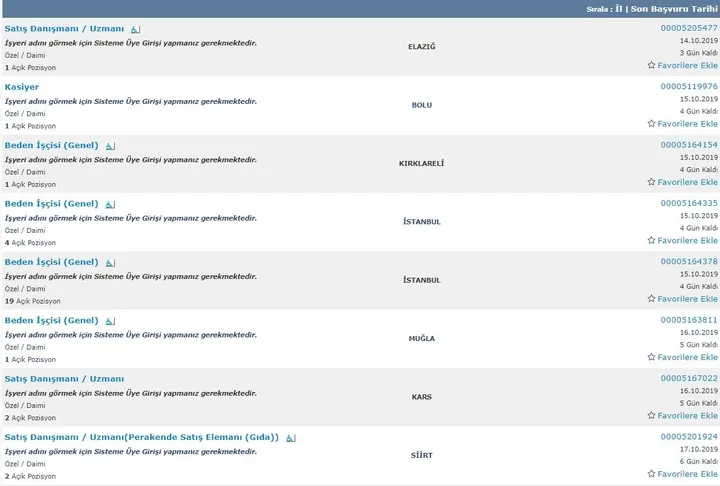Click the favorite star for the Kars listing
This screenshot has width=720, height=486.
[x=651, y=415]
